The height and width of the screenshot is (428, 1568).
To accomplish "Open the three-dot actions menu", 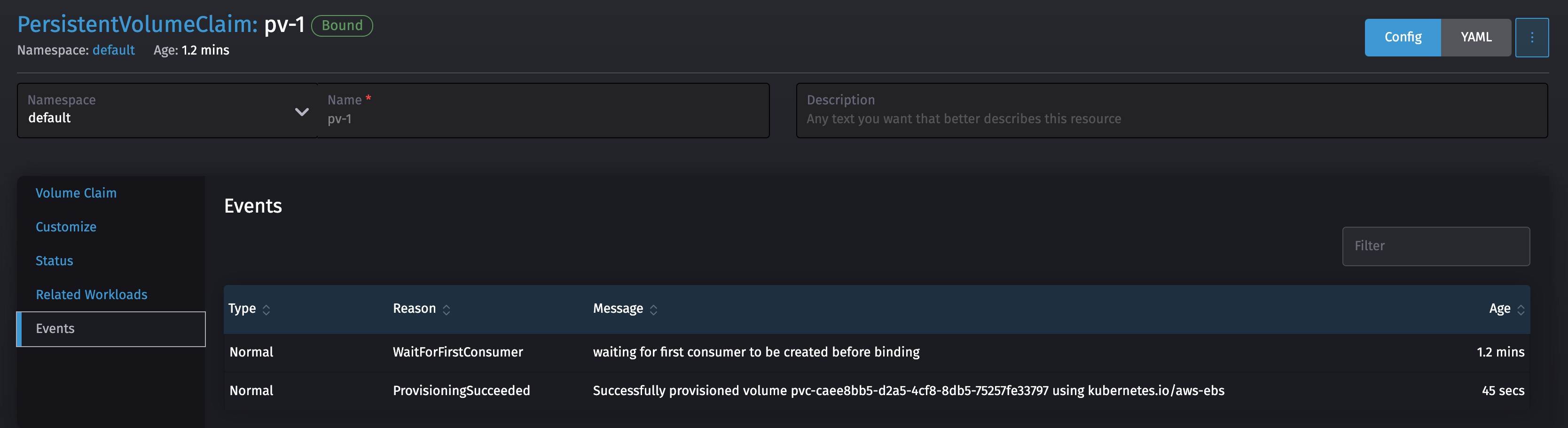I will [x=1532, y=37].
